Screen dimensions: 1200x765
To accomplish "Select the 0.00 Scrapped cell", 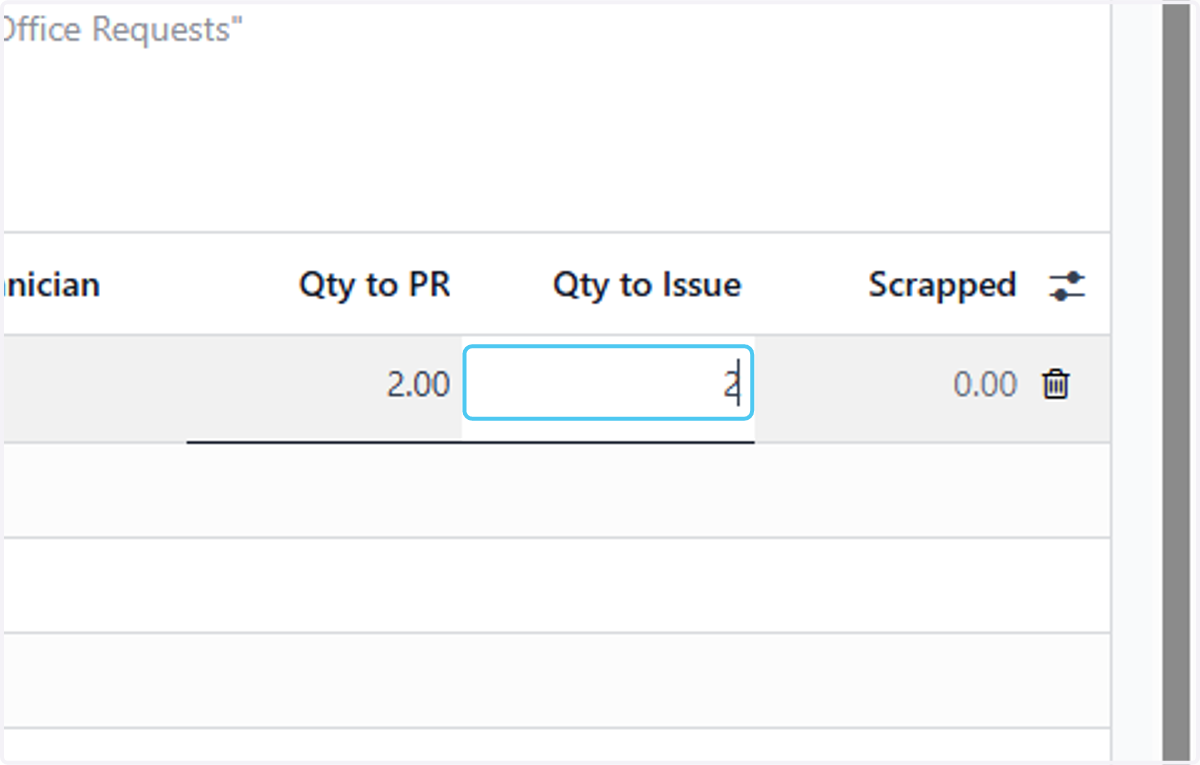I will point(985,384).
